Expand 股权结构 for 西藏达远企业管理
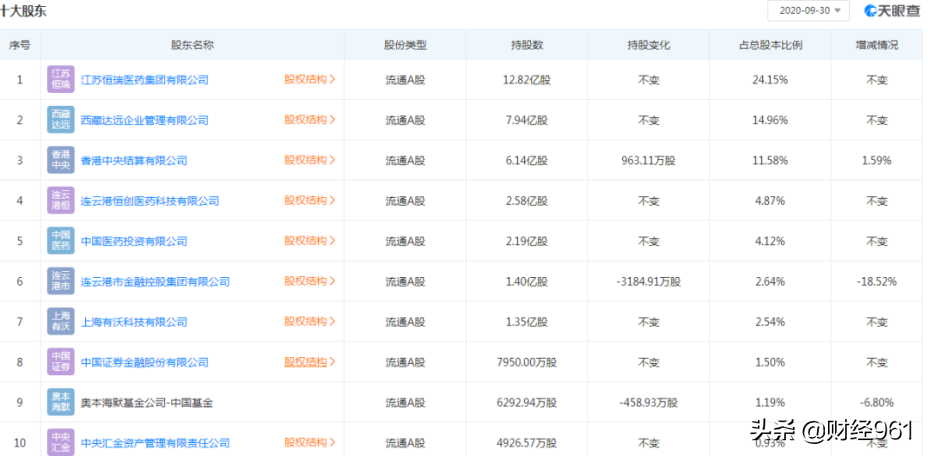The width and height of the screenshot is (928, 456). click(310, 120)
